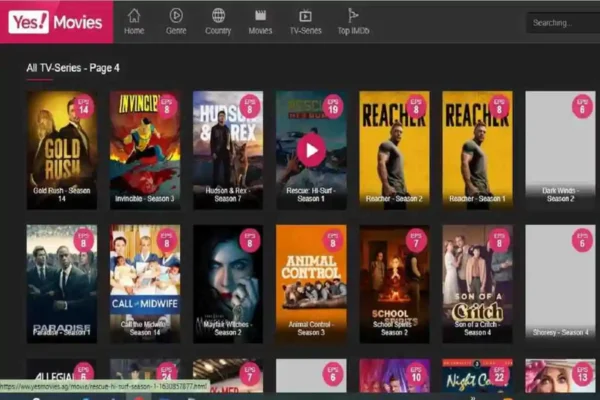The height and width of the screenshot is (400, 600).
Task: Click EPS 19 badge on Rescue: HI-Surf
Action: pos(333,106)
